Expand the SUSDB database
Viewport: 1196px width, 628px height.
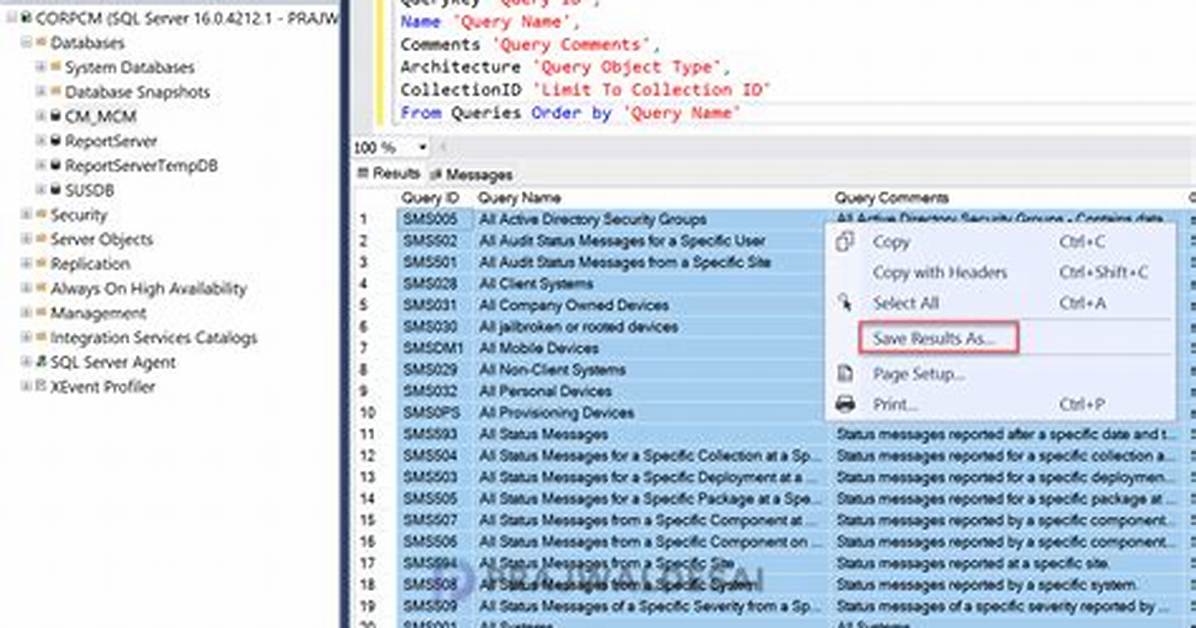pos(40,189)
